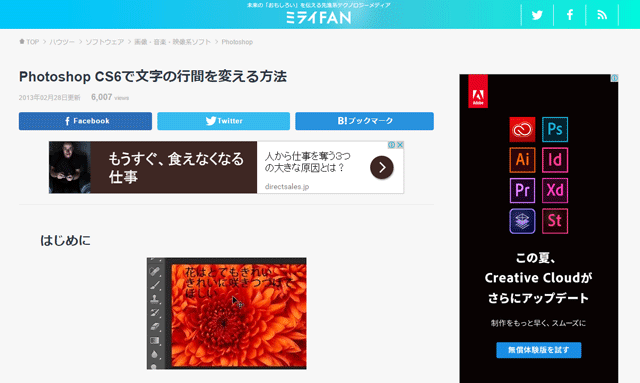This screenshot has width=640, height=383.
Task: Click the Photoshop Ps icon in Adobe ad
Action: click(x=555, y=129)
